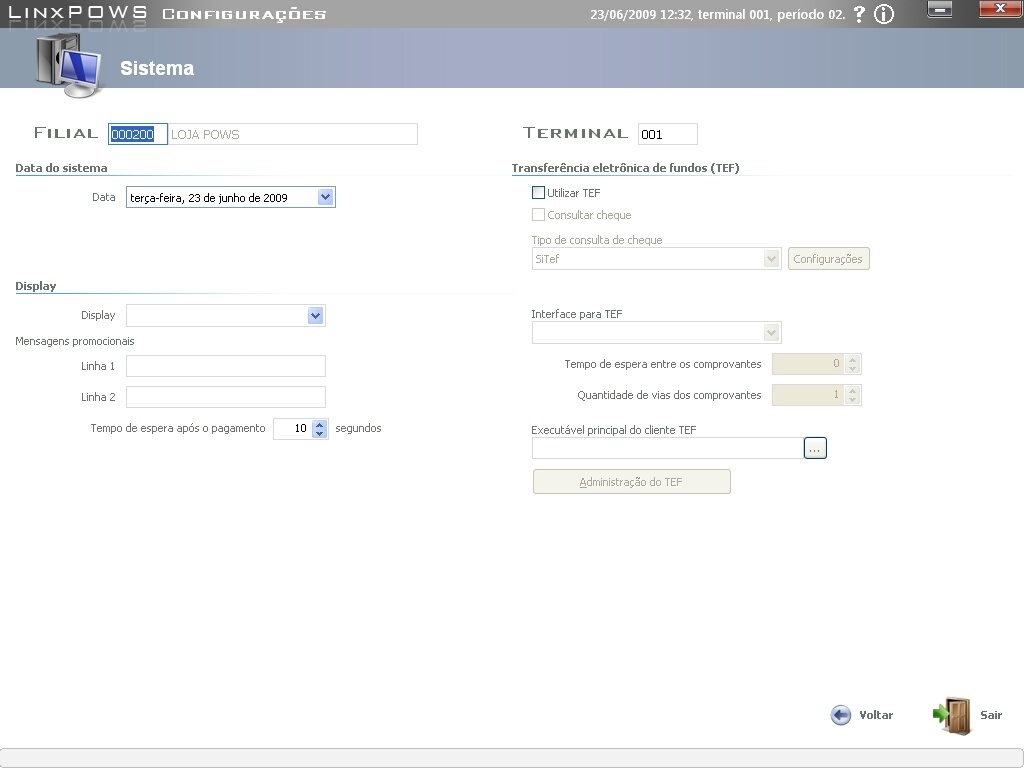Increase tempo de espera entre os comprovantes
Screen dimensions: 1024x768
852,359
